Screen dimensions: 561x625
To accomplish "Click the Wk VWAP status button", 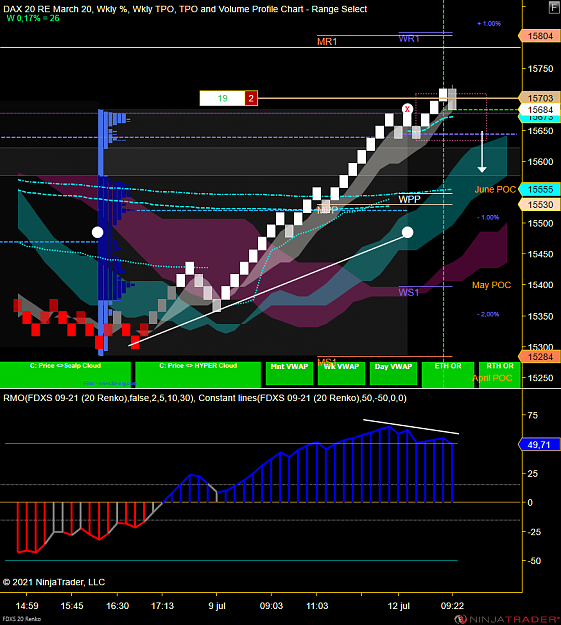I will (341, 373).
